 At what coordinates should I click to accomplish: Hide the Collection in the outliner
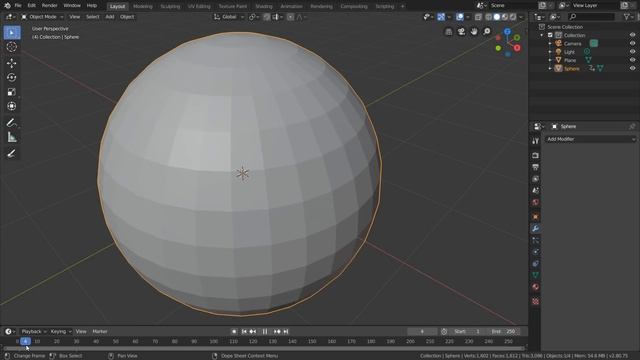(632, 35)
